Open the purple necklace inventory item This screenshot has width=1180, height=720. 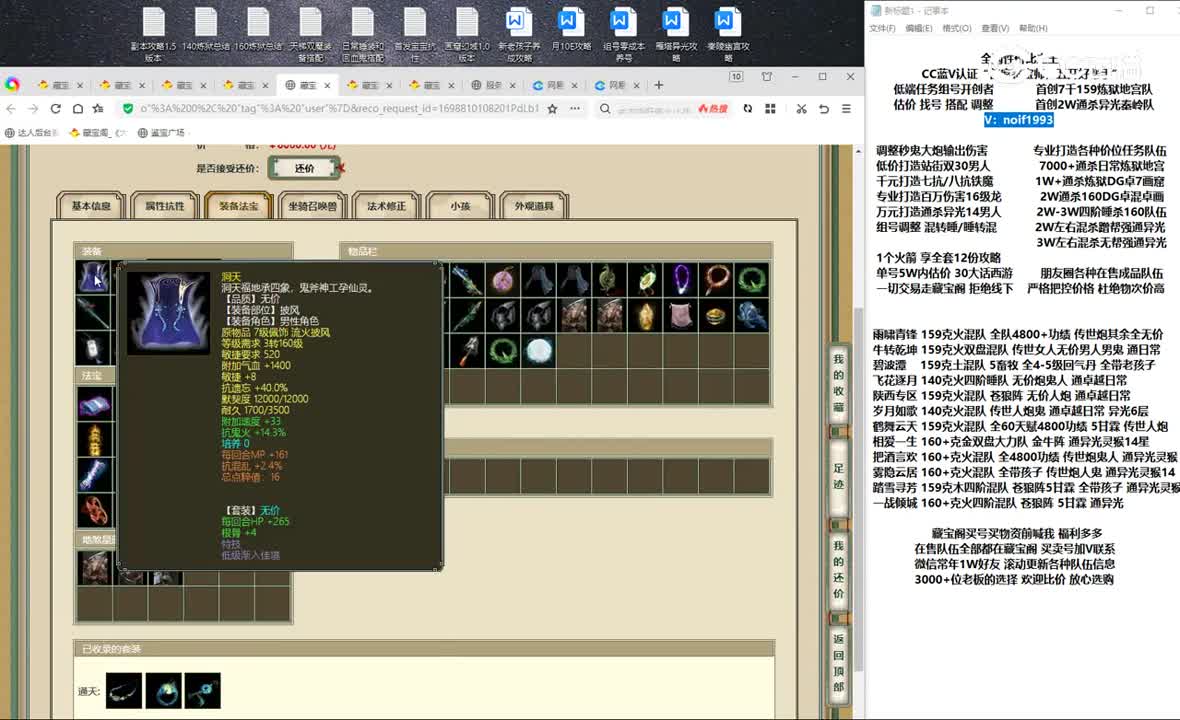click(680, 280)
